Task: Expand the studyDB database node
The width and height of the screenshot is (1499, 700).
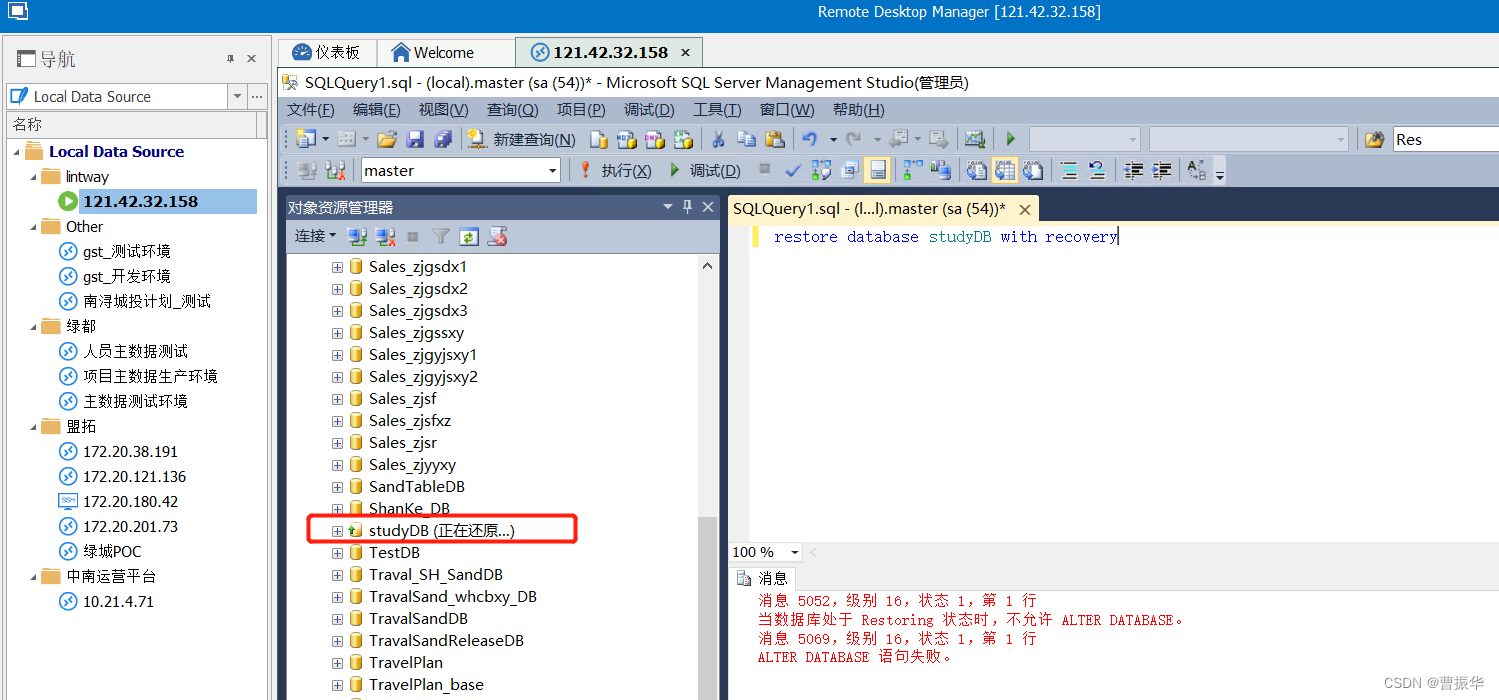Action: click(337, 531)
